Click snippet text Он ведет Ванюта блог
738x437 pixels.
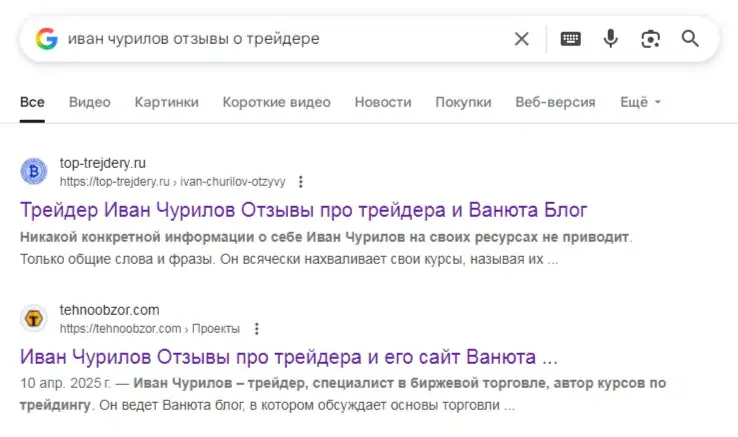172,405
